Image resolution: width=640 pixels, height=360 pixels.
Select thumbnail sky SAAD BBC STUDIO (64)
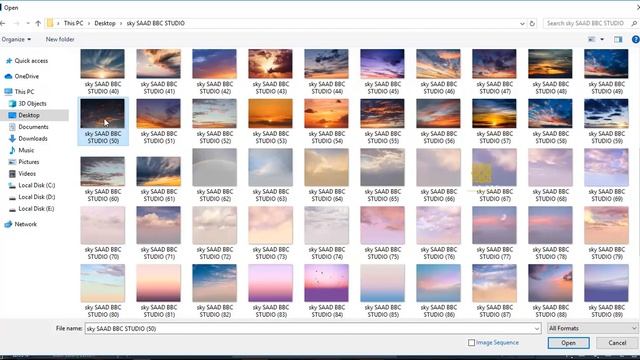tap(326, 167)
